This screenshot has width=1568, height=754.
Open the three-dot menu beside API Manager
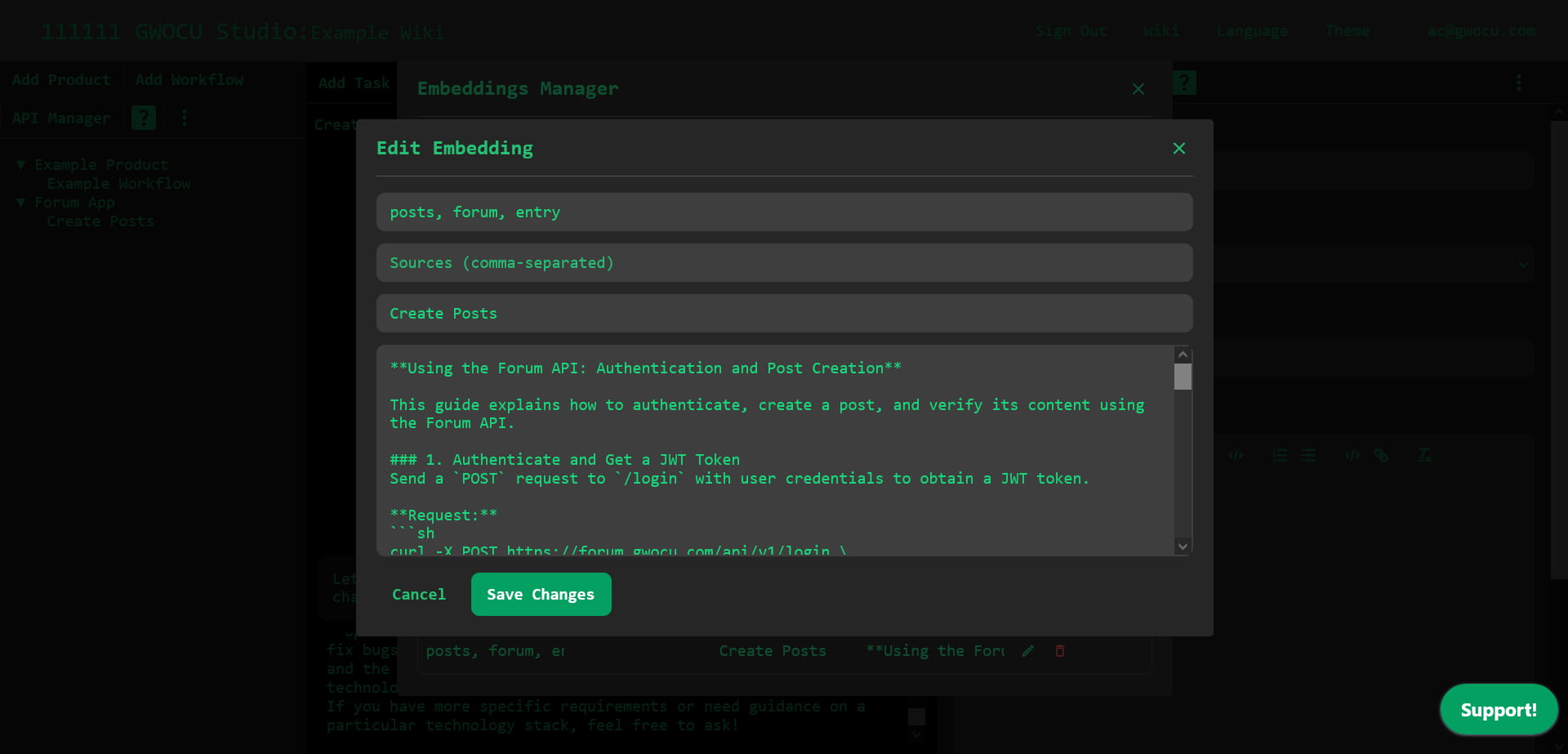(x=185, y=118)
